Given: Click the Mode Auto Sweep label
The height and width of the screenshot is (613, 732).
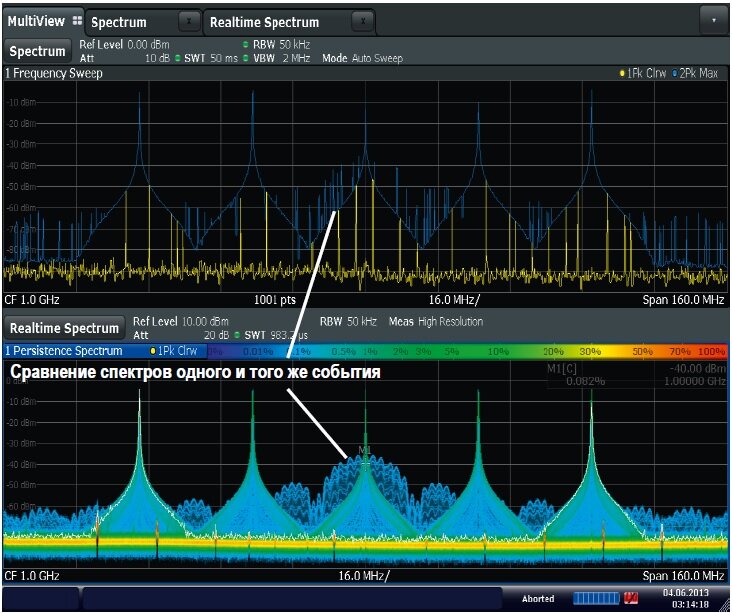Looking at the screenshot, I should [x=362, y=58].
